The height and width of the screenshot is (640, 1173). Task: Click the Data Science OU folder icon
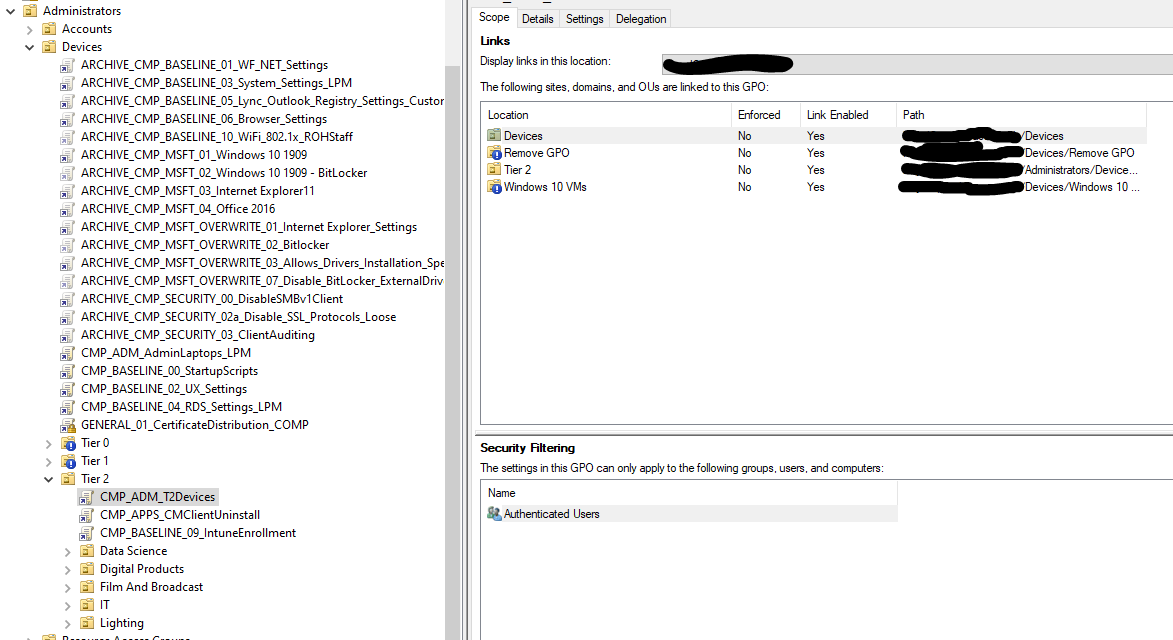tap(87, 551)
